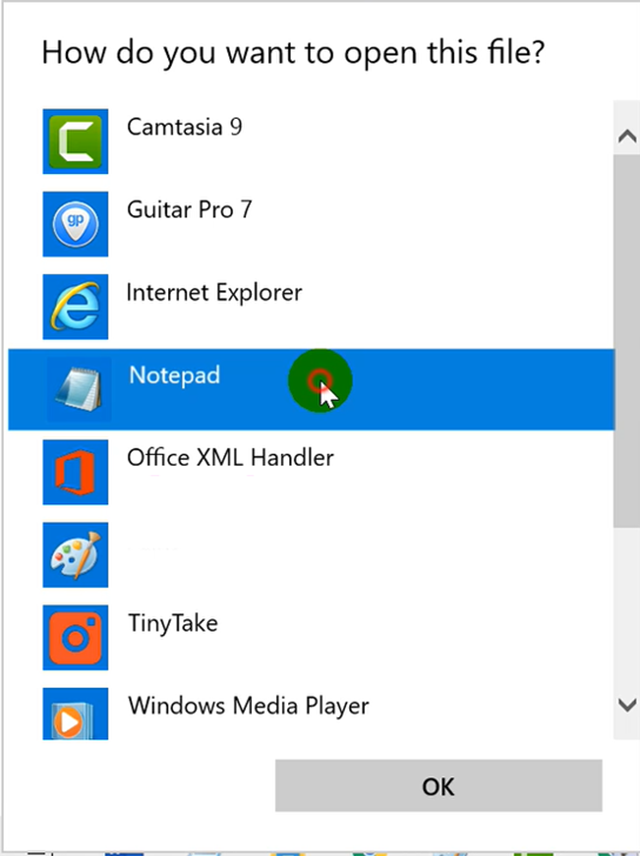This screenshot has width=640, height=856.
Task: Click the 'Notepad' label
Action: pos(175,375)
